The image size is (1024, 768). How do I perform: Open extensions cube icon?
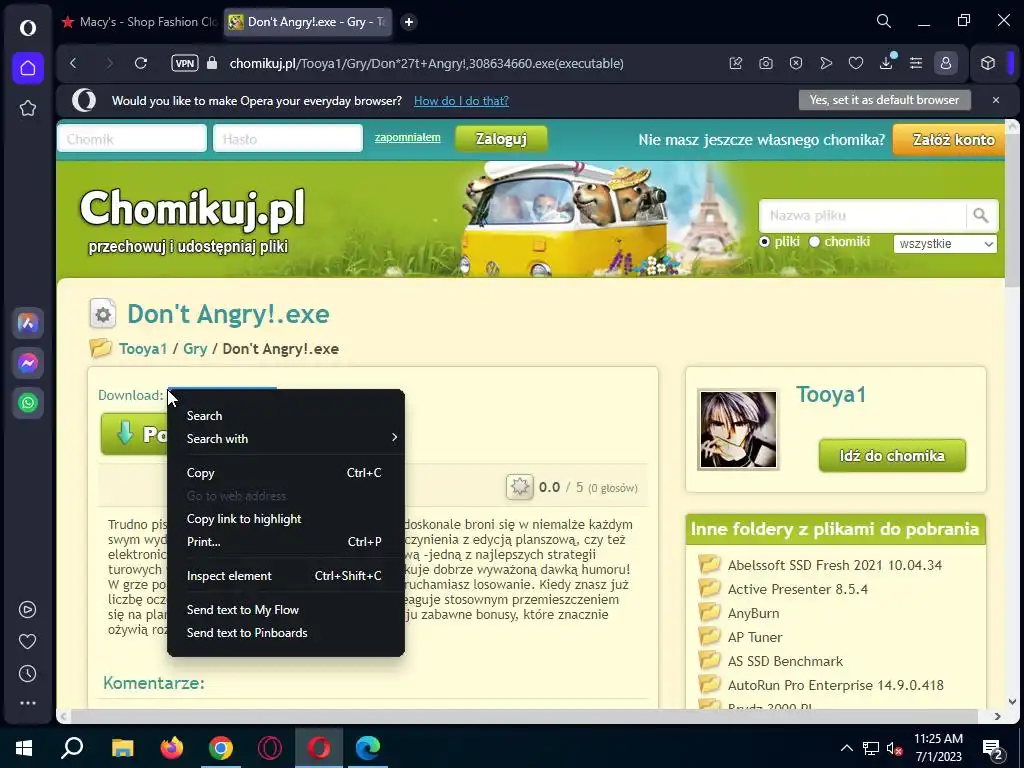(x=987, y=63)
